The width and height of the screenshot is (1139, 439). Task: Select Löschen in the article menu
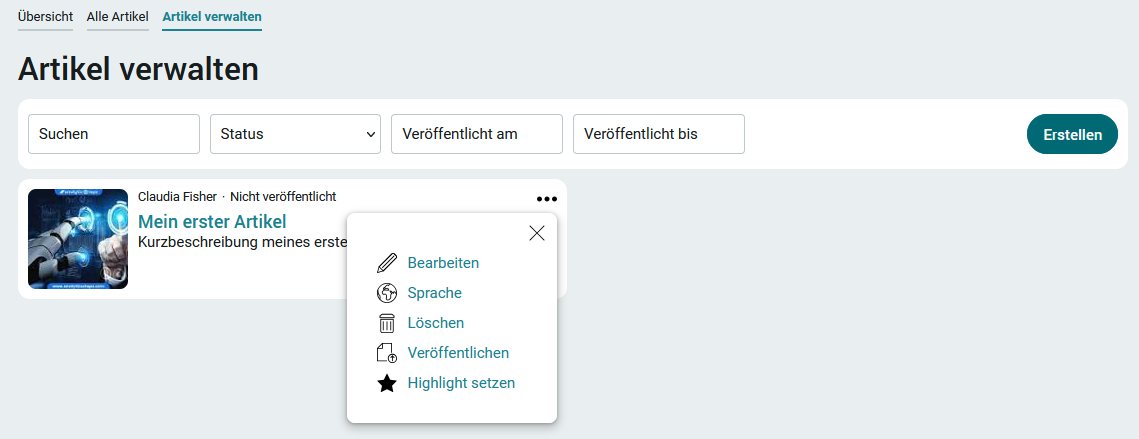point(436,323)
